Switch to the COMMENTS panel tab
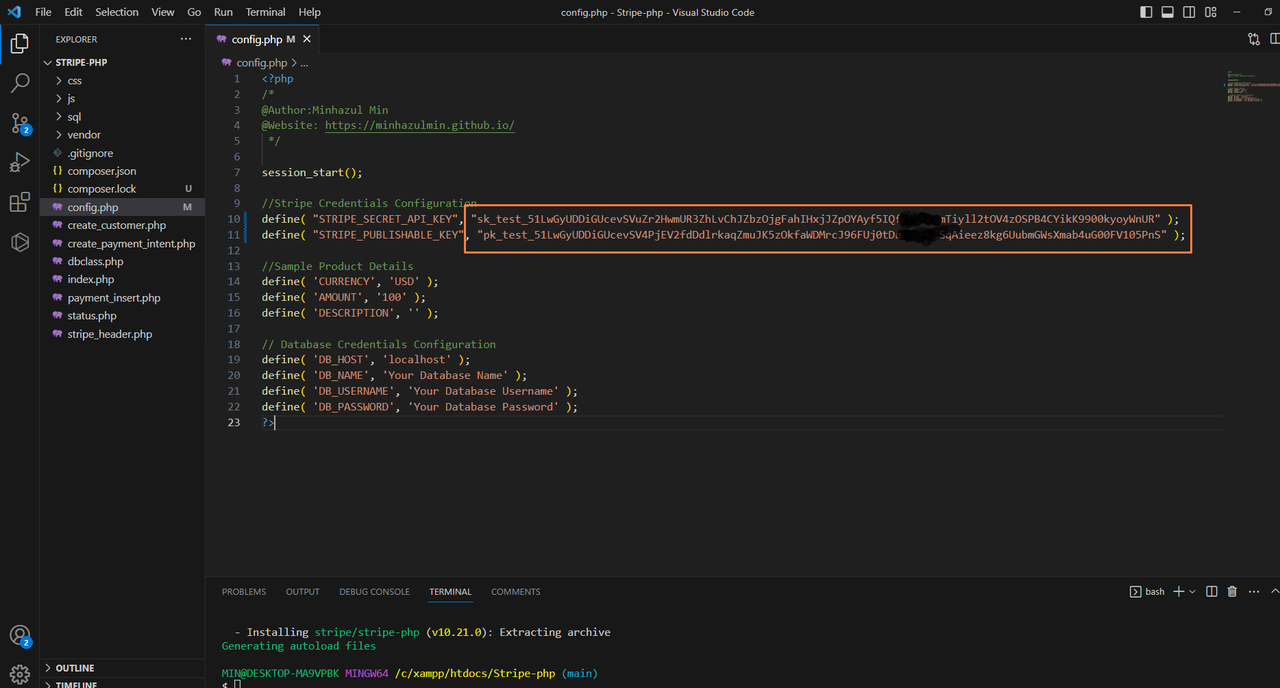Image resolution: width=1280 pixels, height=688 pixels. point(515,591)
